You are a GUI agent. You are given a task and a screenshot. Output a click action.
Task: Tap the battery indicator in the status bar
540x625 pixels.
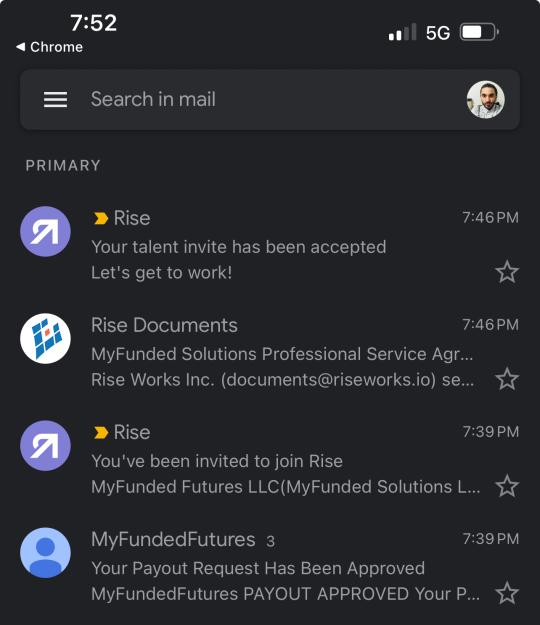[479, 32]
